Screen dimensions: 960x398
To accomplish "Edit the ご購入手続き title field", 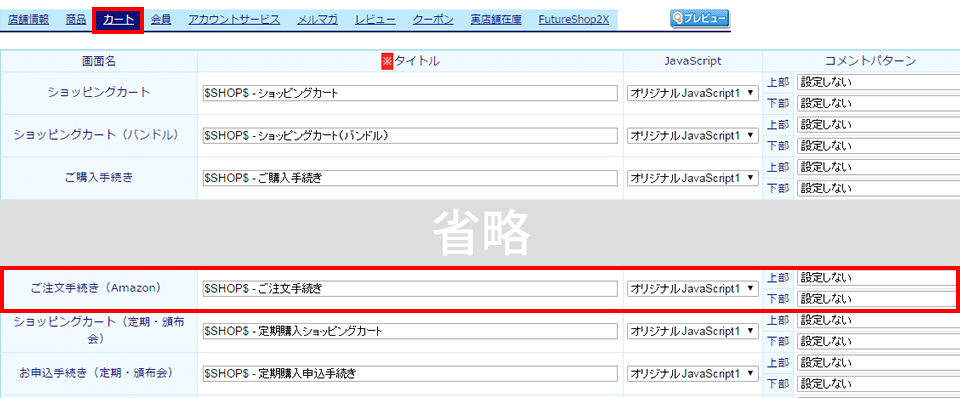I will pyautogui.click(x=410, y=178).
